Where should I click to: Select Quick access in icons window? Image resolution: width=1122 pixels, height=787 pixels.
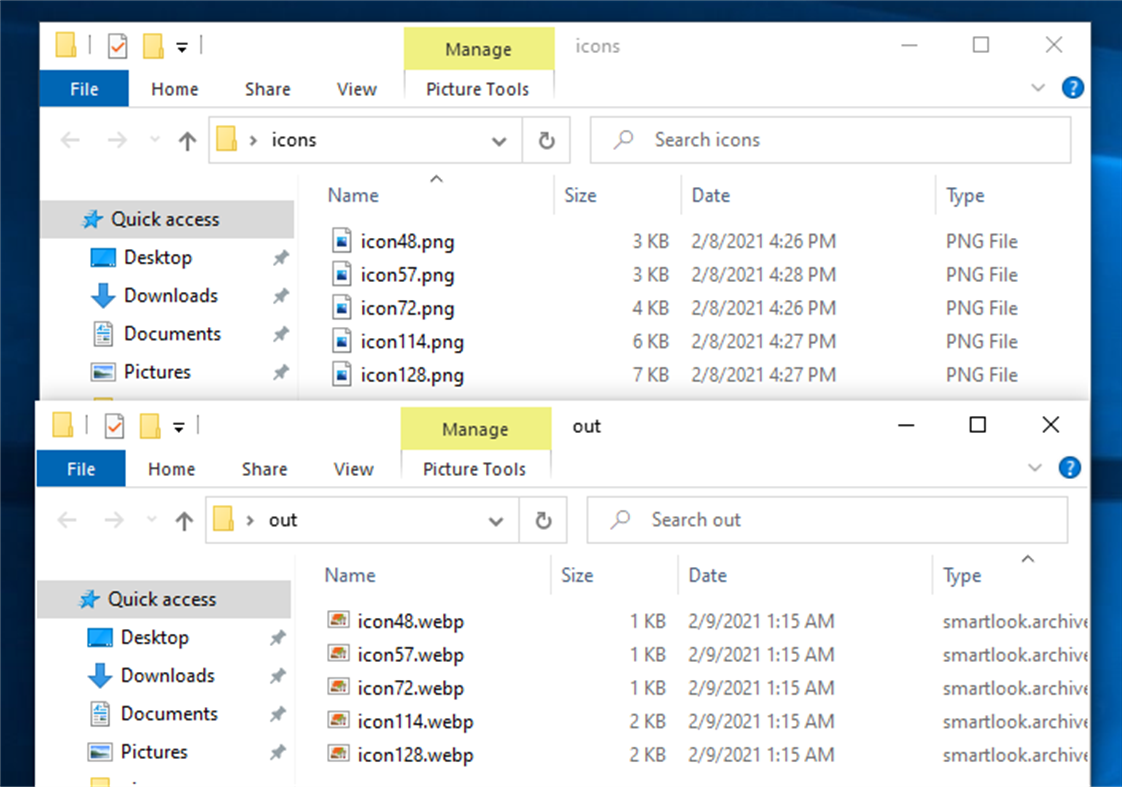coord(167,219)
